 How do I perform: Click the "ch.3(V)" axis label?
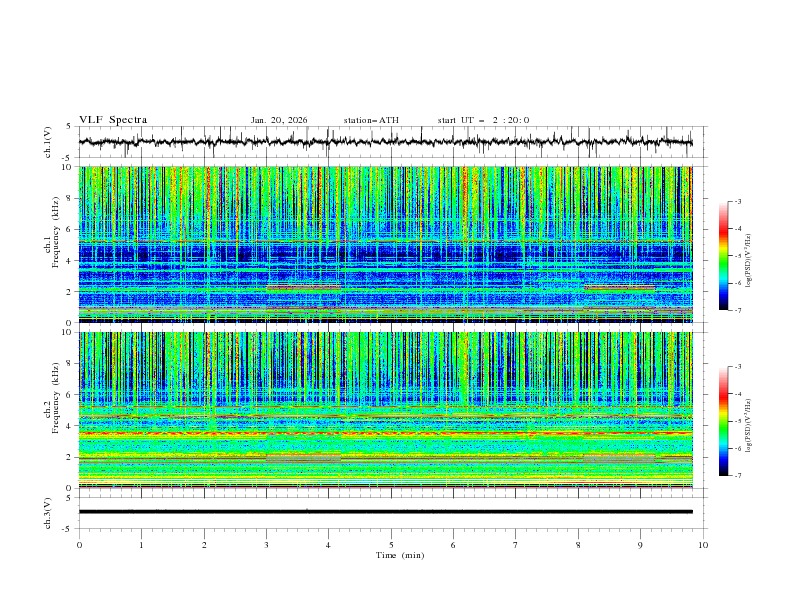(48, 513)
